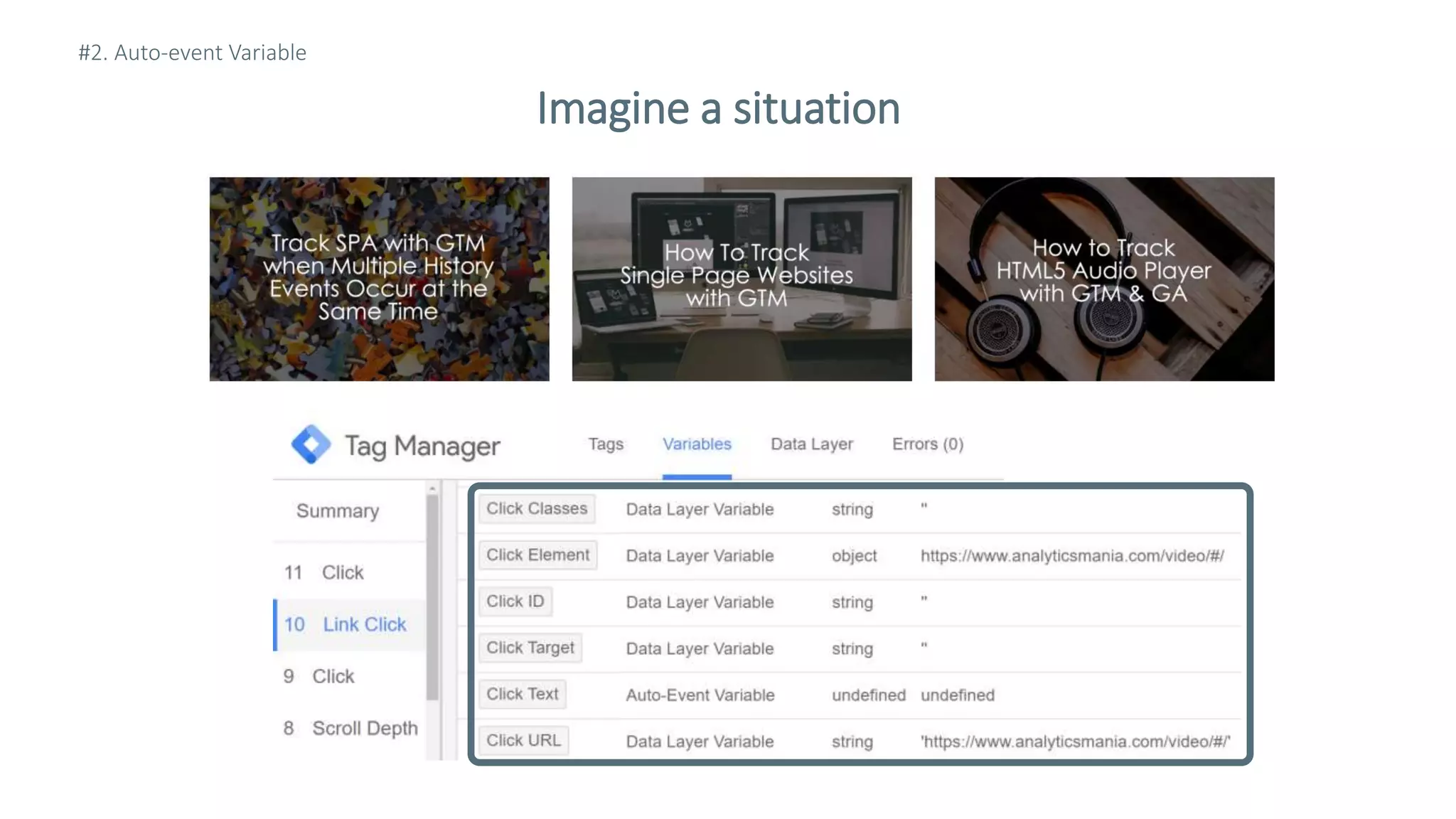Screen dimensions: 1456x819
Task: Click '#2. Auto-event Variable' section label
Action: coord(192,53)
